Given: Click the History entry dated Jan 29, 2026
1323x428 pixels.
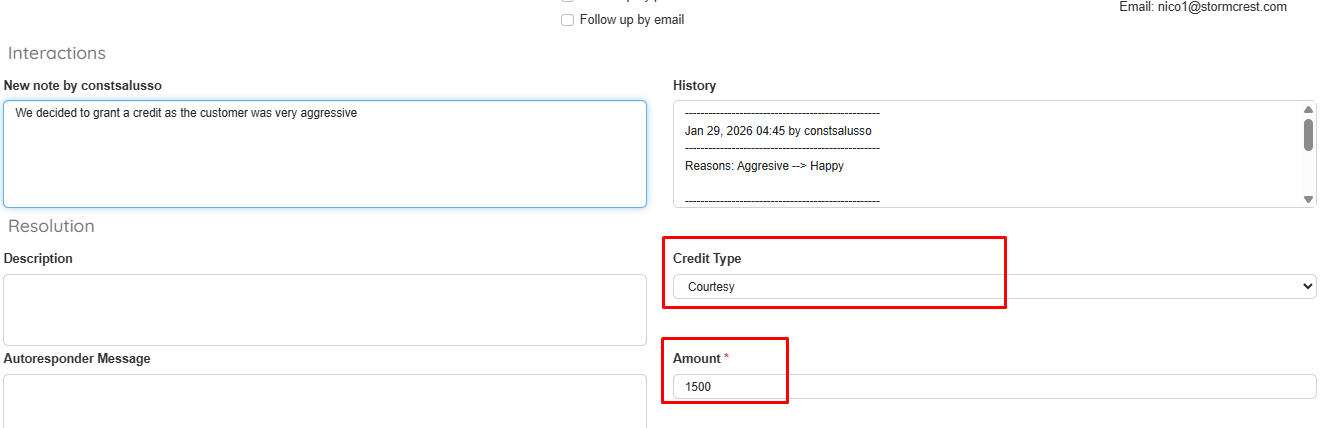Looking at the screenshot, I should point(778,131).
